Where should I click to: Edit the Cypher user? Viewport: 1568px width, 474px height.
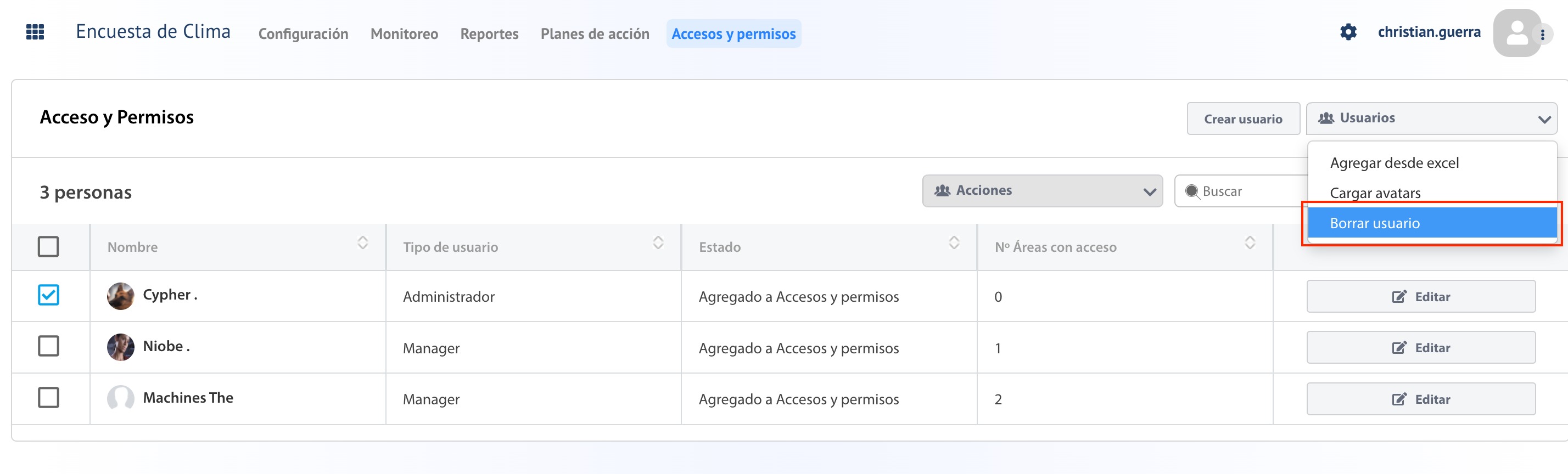click(1421, 296)
